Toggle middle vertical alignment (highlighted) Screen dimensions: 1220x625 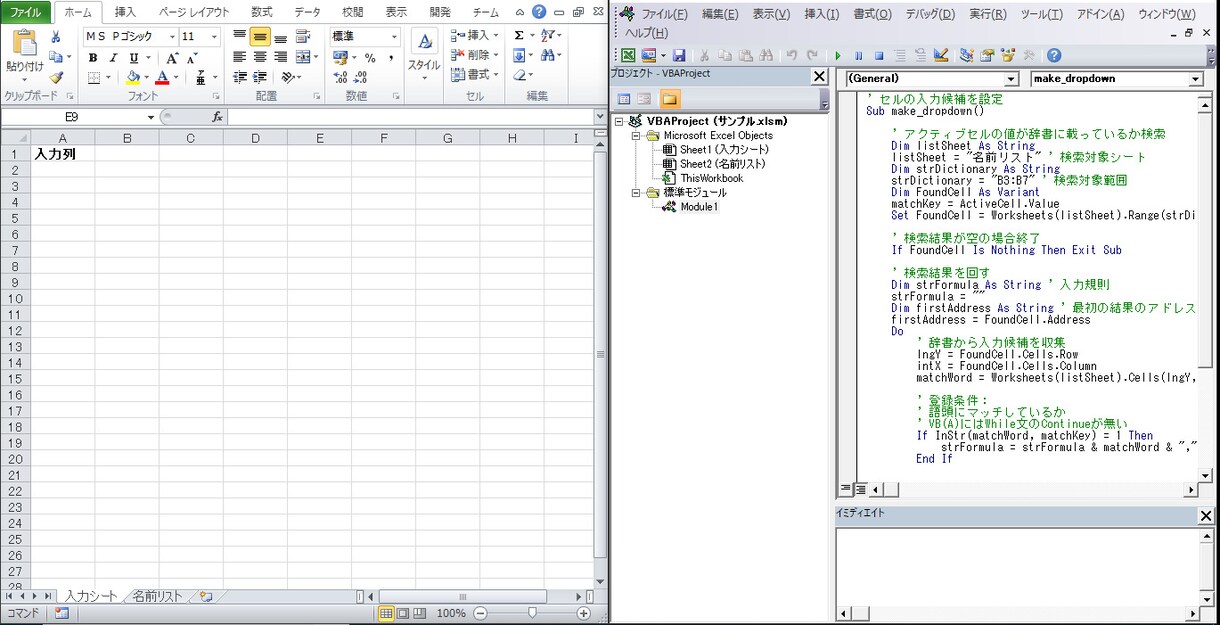point(260,37)
